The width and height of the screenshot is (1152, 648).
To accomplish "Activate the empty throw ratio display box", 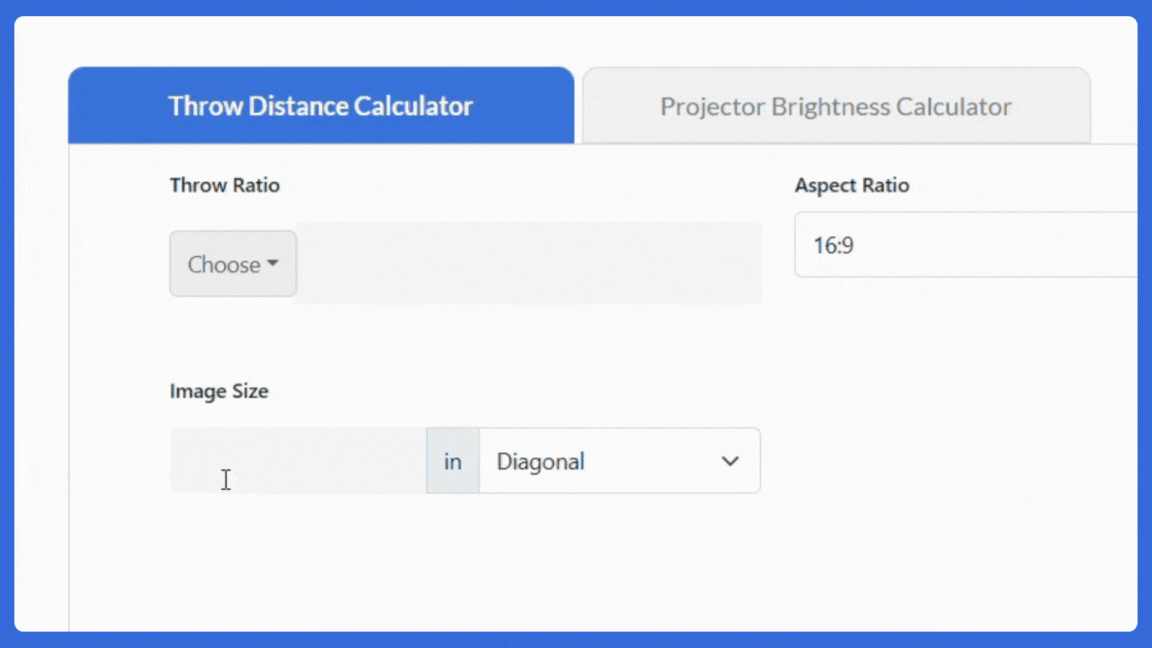I will pos(530,262).
